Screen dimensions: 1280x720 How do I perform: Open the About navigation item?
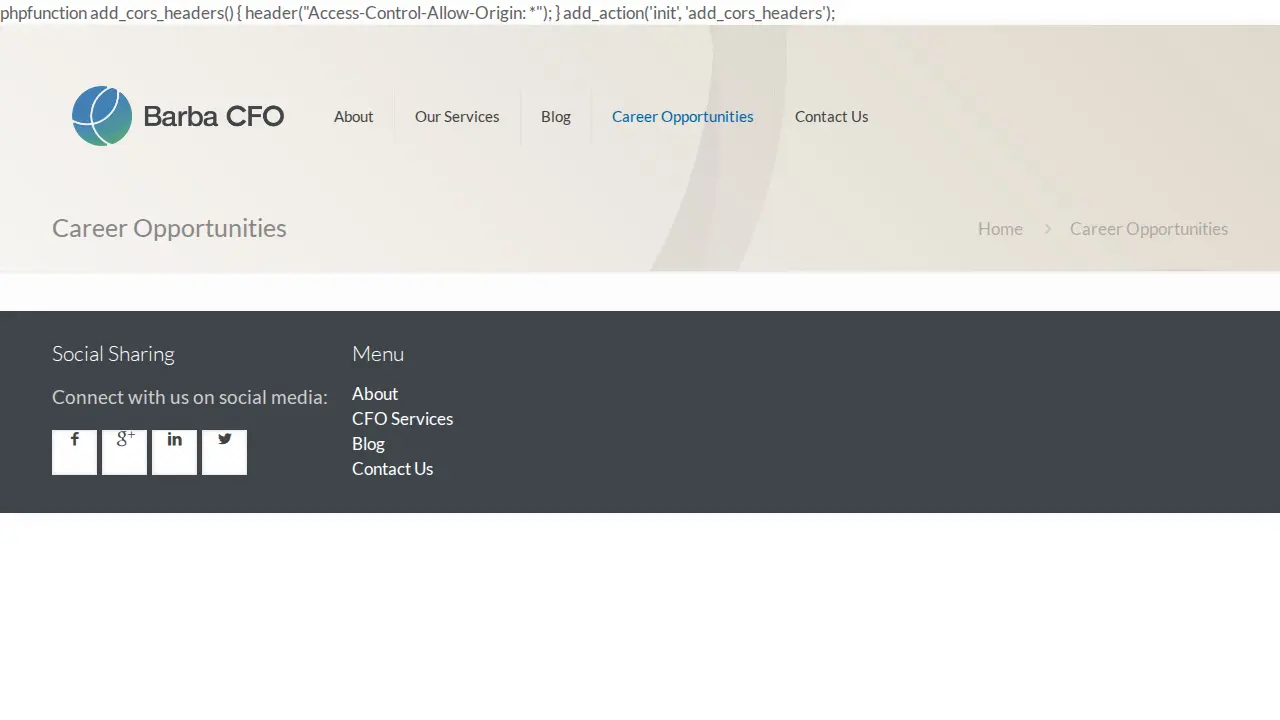click(353, 117)
